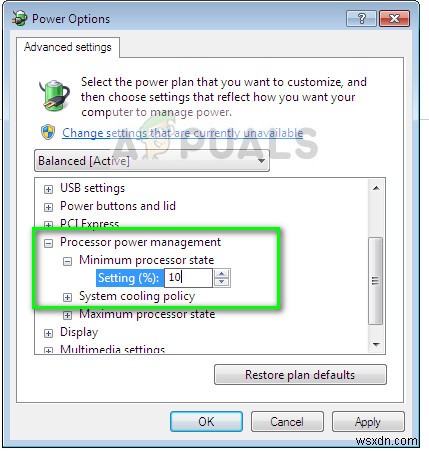The height and width of the screenshot is (451, 429).
Task: Open the Balanced [Active] power plan dropdown
Action: tap(152, 161)
